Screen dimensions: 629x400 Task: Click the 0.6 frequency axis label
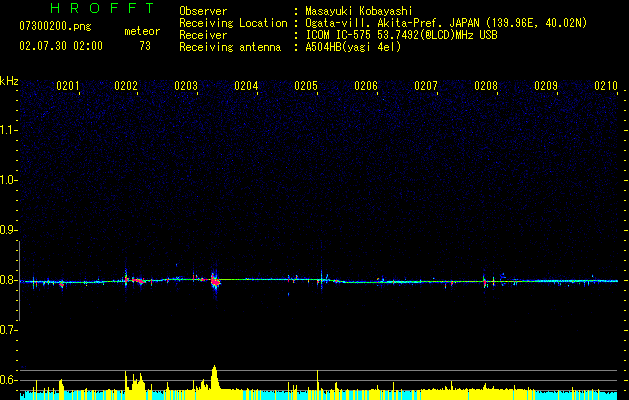coord(8,380)
